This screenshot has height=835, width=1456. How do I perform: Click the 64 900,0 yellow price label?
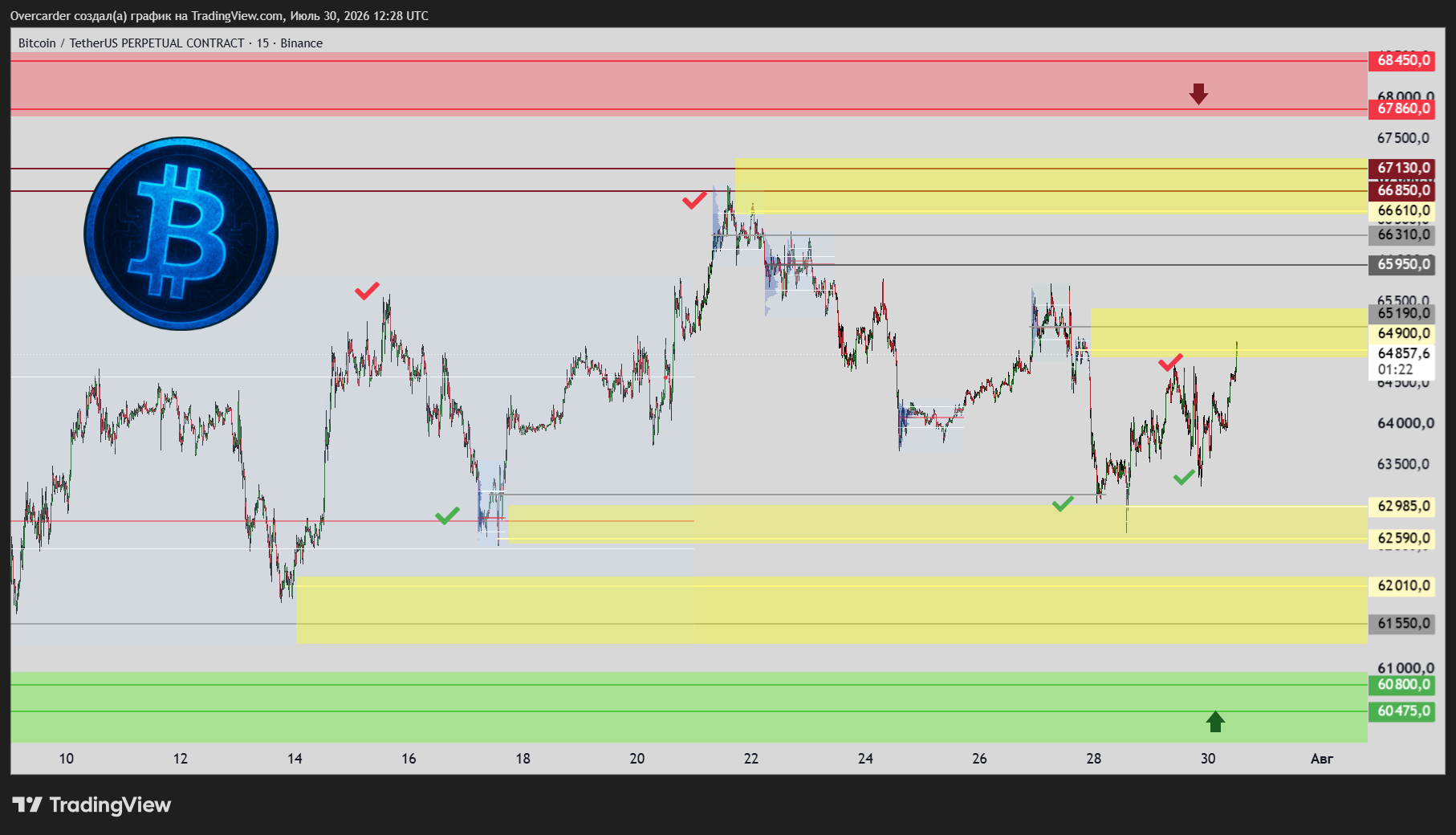tap(1403, 333)
